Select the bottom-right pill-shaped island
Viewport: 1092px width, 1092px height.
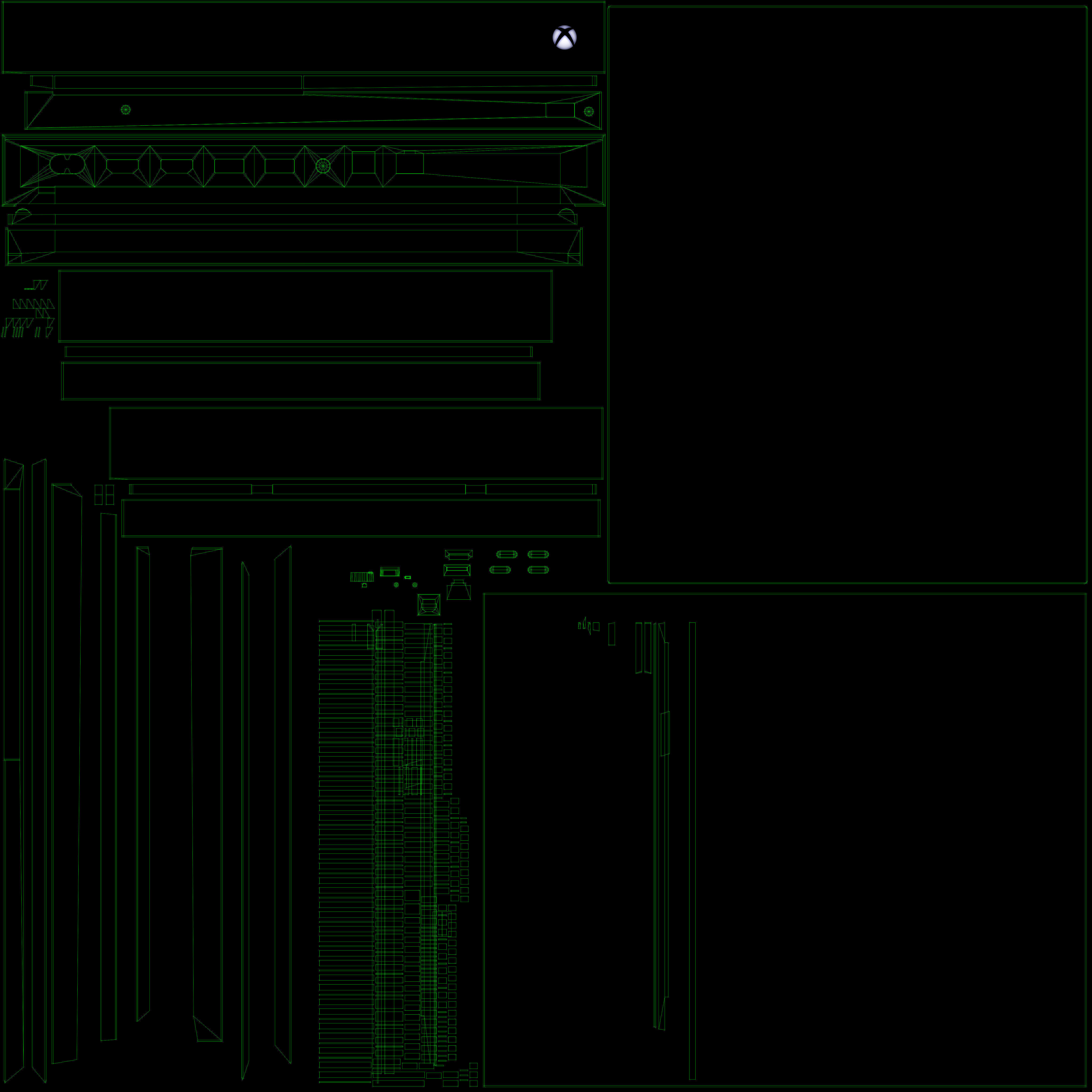pos(537,570)
